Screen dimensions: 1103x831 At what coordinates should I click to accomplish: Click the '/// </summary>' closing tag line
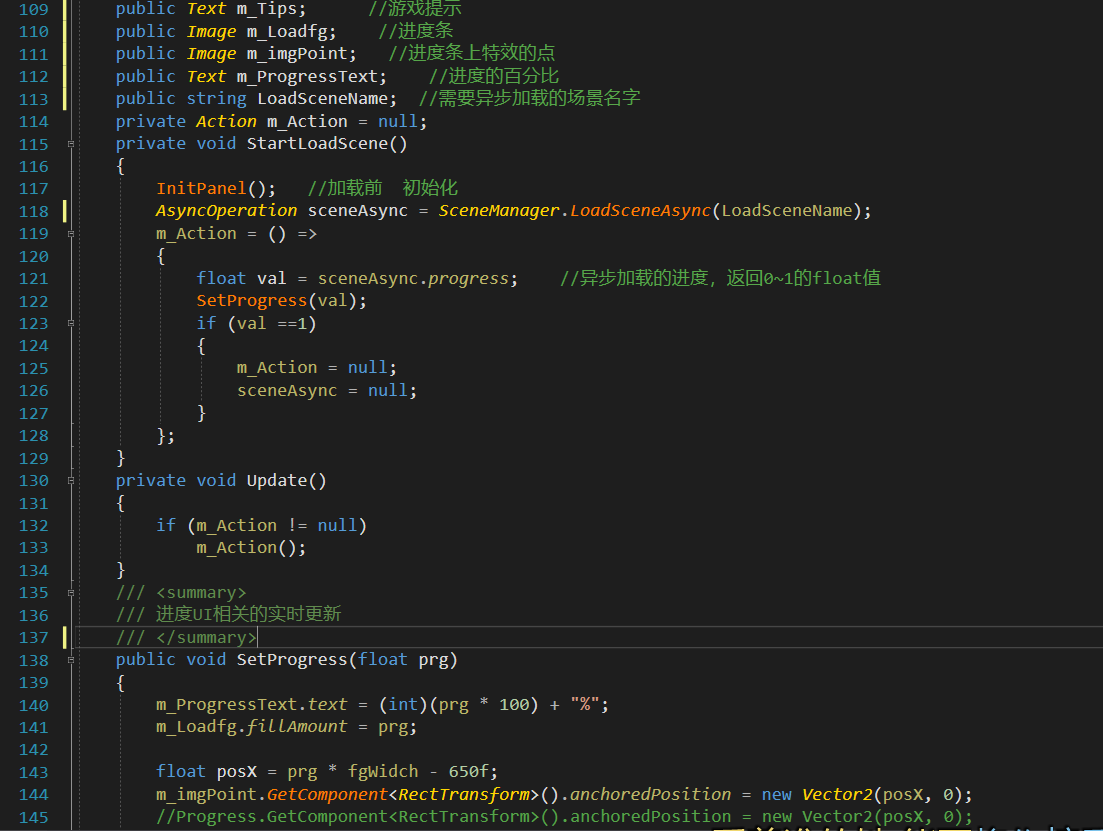(186, 637)
